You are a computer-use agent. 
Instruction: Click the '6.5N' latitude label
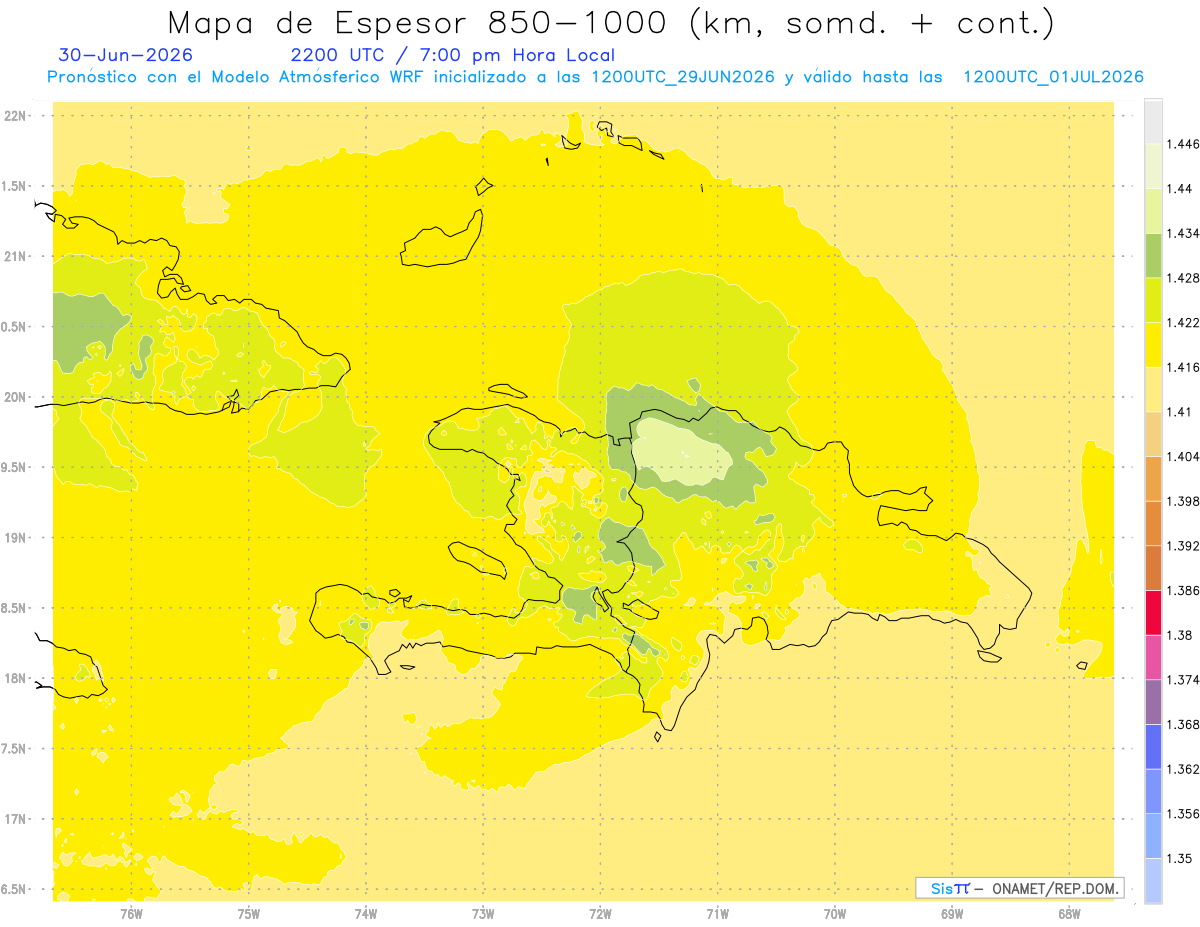click(15, 889)
